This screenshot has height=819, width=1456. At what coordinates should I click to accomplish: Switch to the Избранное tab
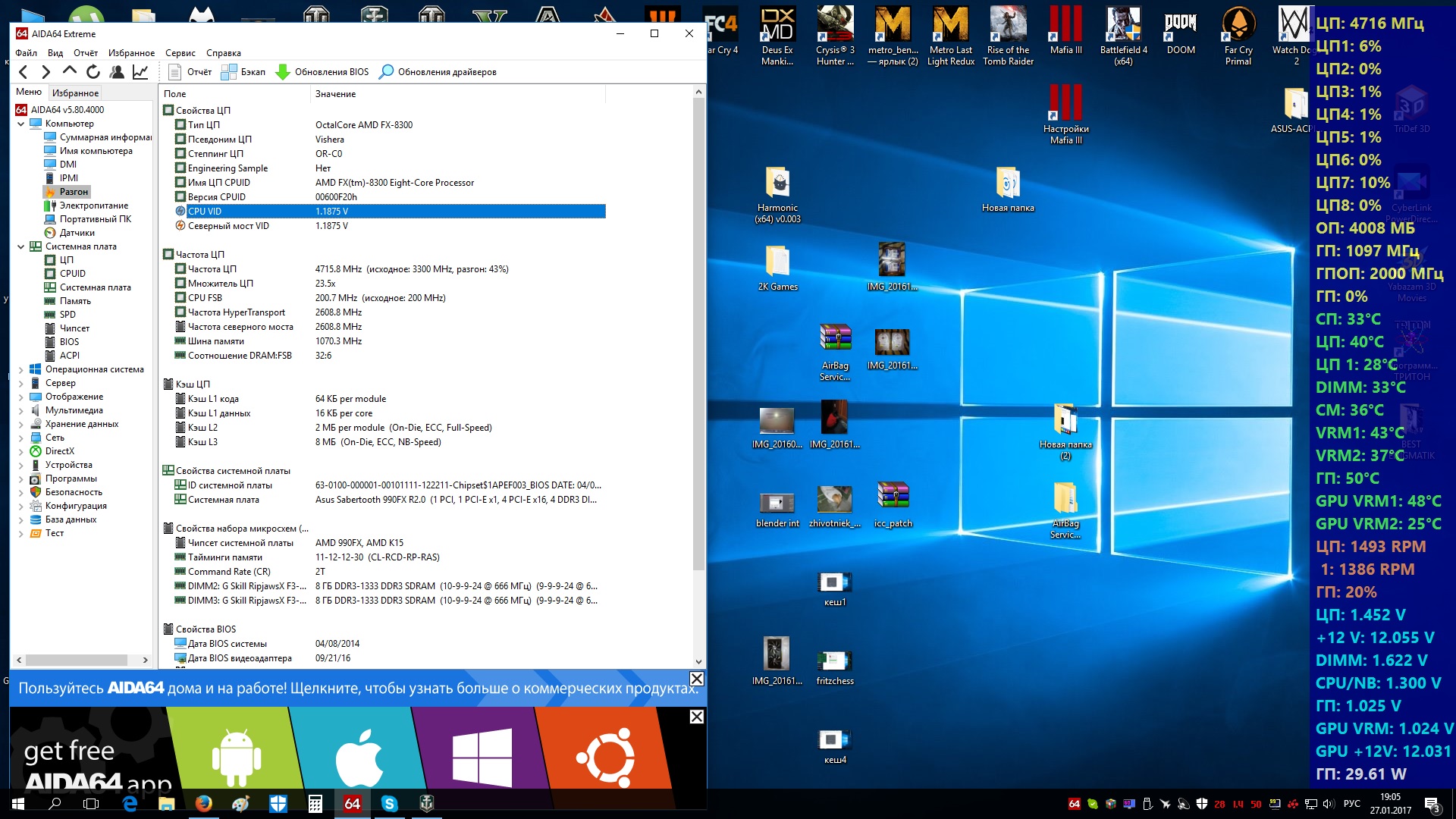(75, 93)
